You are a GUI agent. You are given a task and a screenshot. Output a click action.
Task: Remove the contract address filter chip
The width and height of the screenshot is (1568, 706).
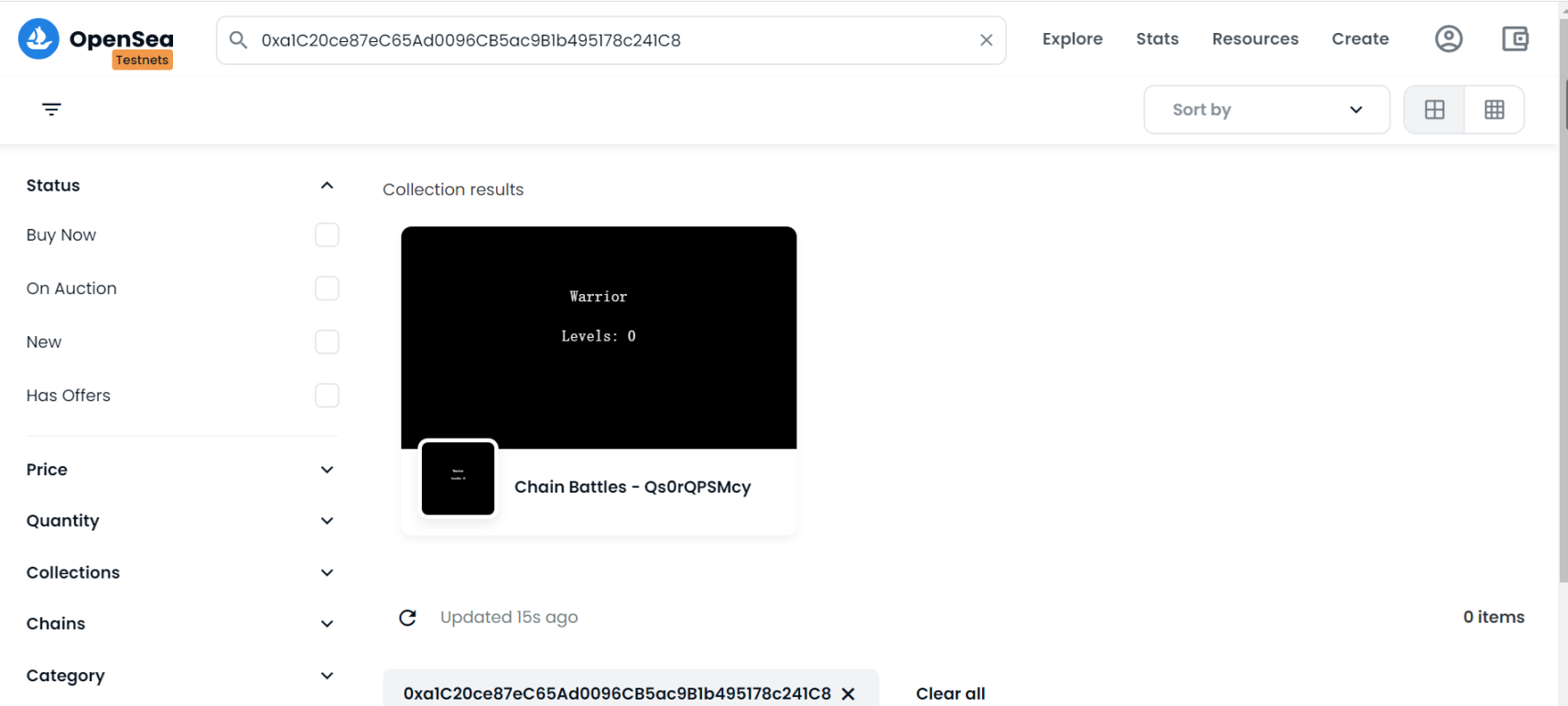click(849, 694)
